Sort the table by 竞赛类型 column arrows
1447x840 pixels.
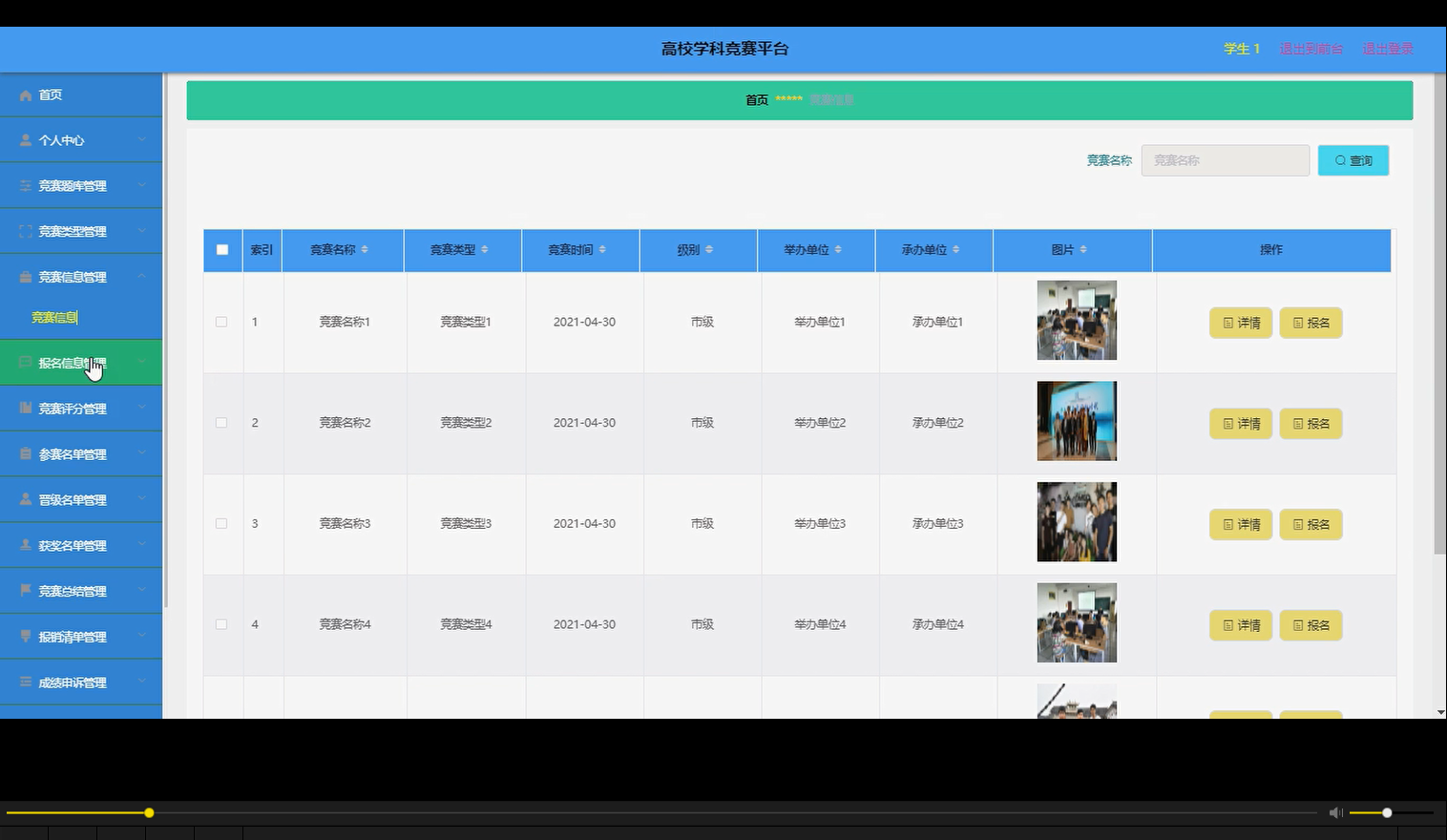coord(484,250)
